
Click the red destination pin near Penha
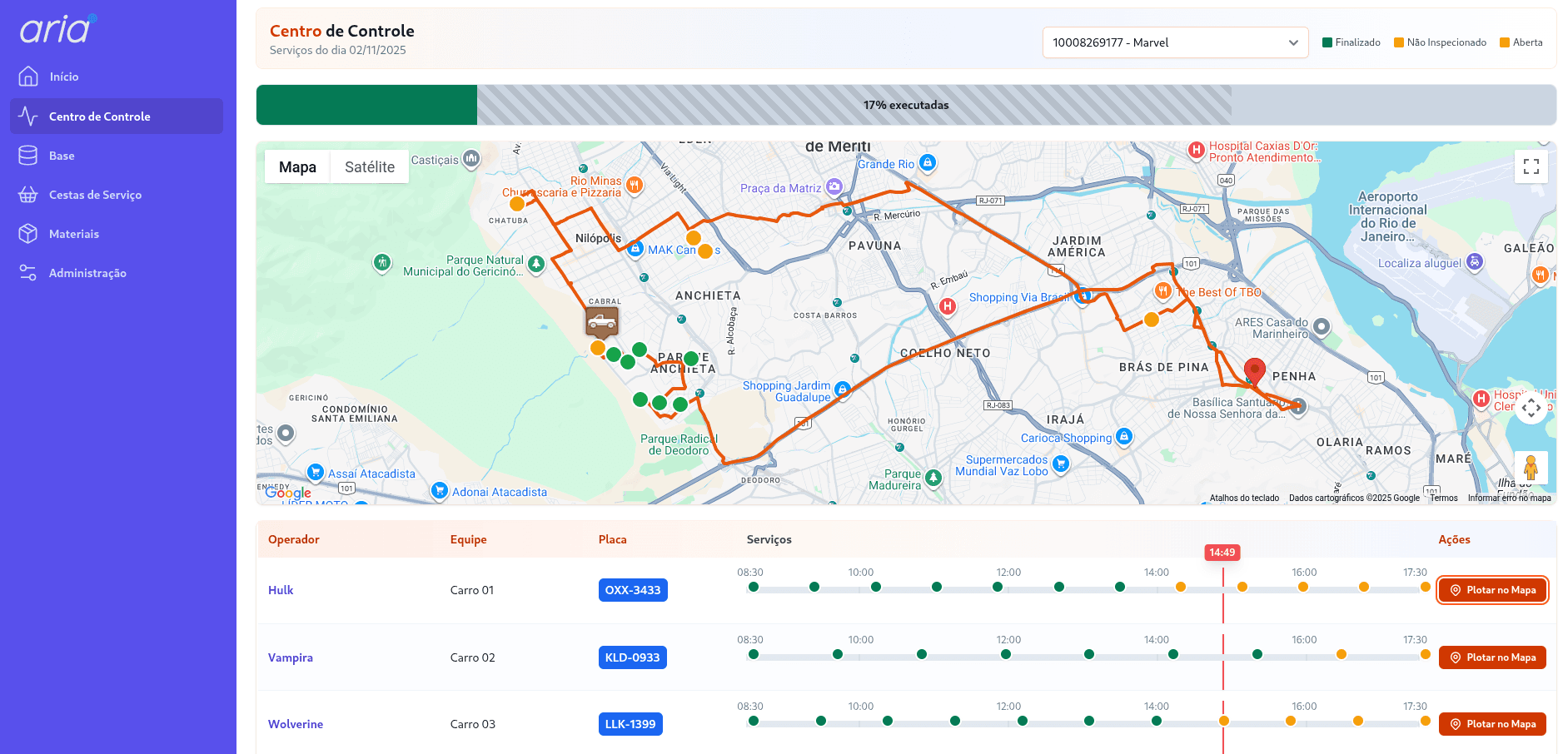[1254, 370]
